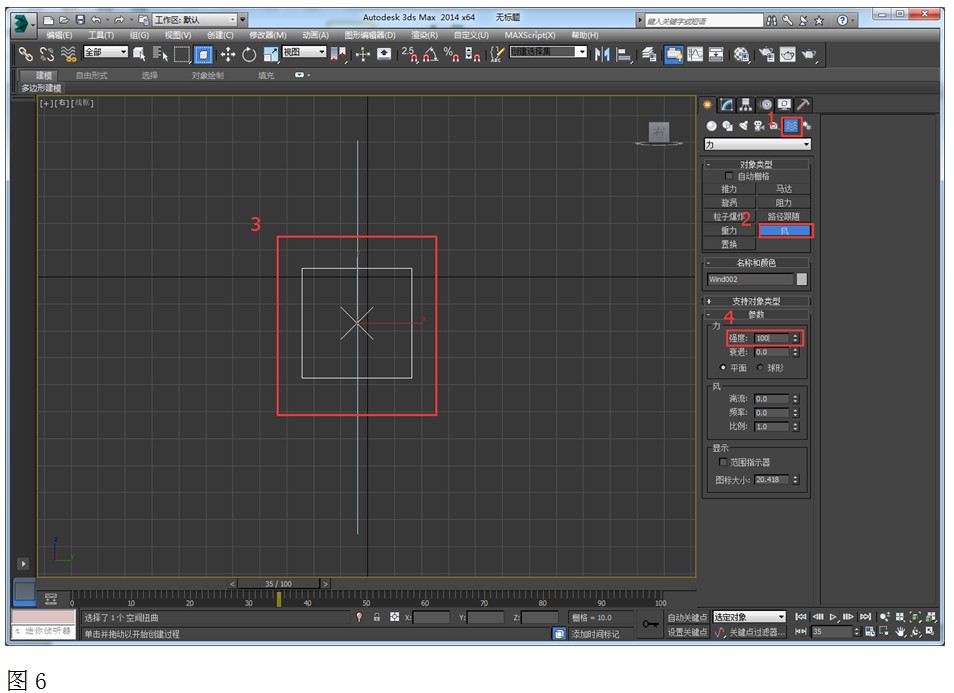Select the Lights category icon

(743, 126)
